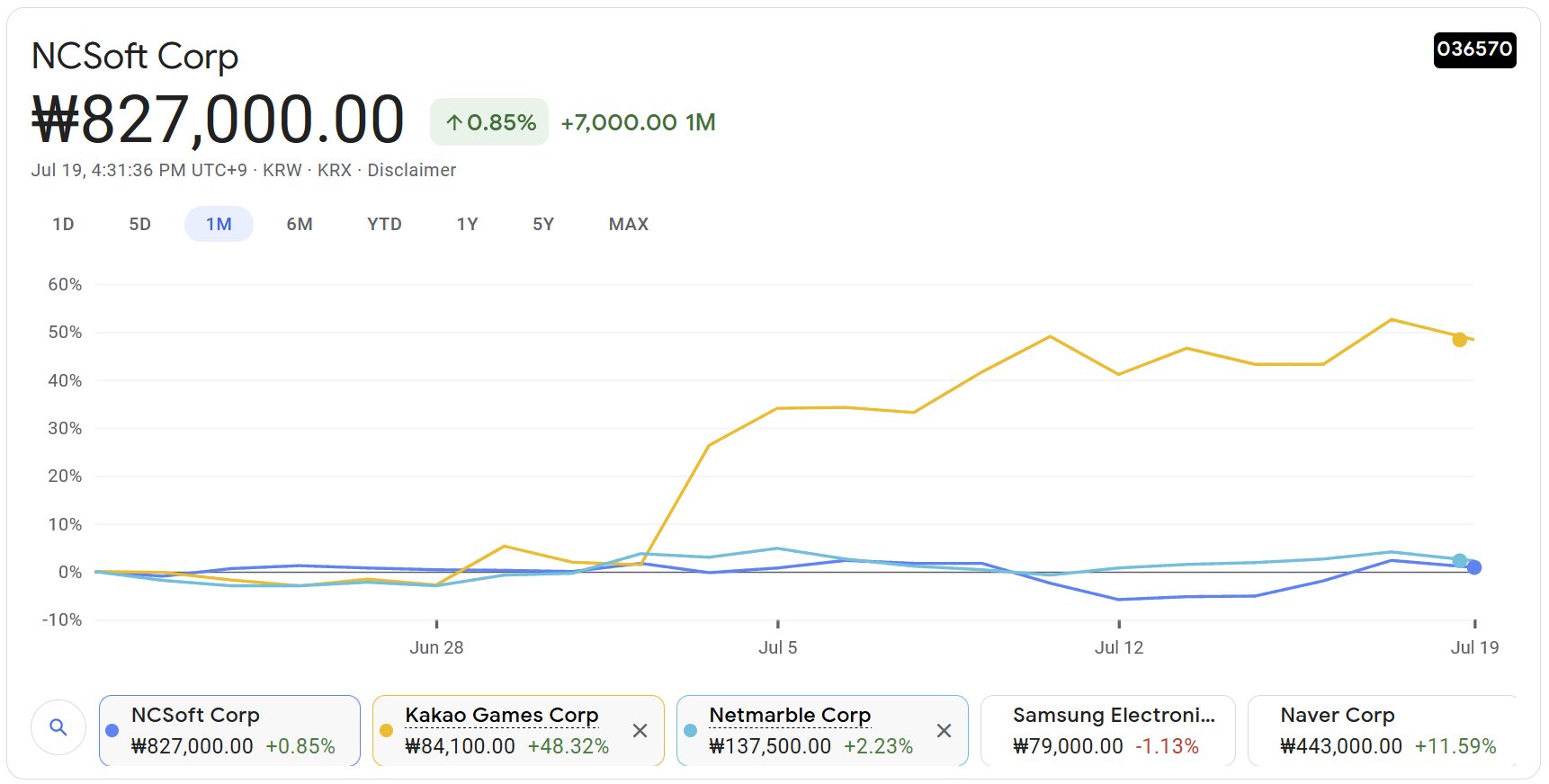Screen dimensions: 1549x784
Task: Click the blue NCSoft endpoint marker on chart
Action: click(1473, 567)
